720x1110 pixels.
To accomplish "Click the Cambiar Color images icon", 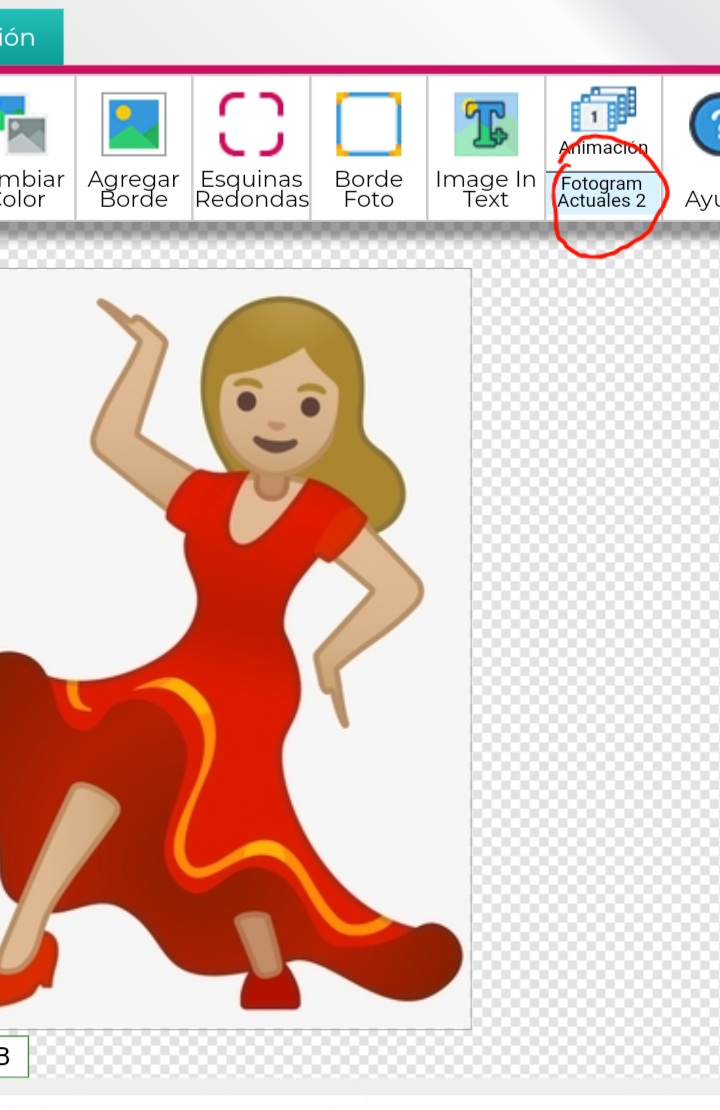I will (24, 124).
